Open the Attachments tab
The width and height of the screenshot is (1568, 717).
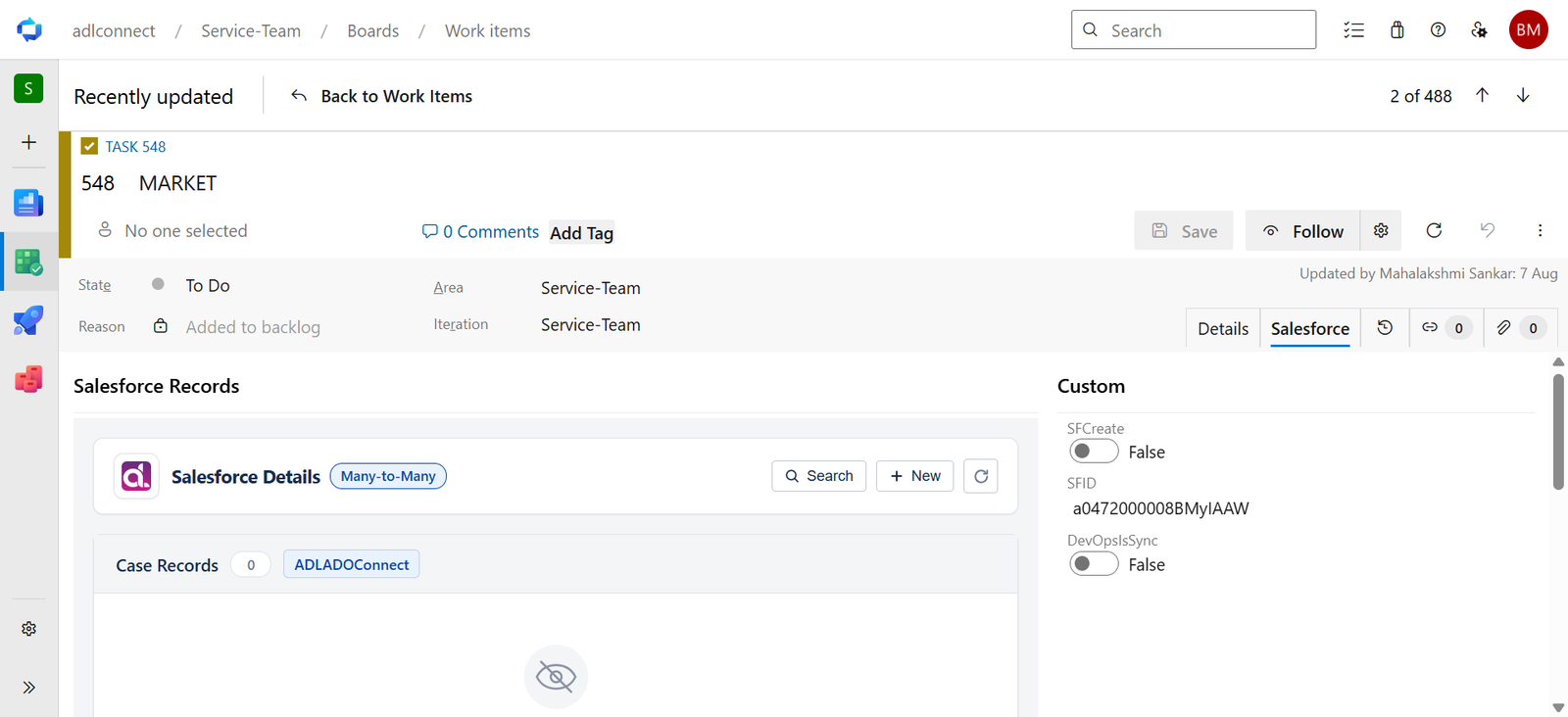[1520, 328]
